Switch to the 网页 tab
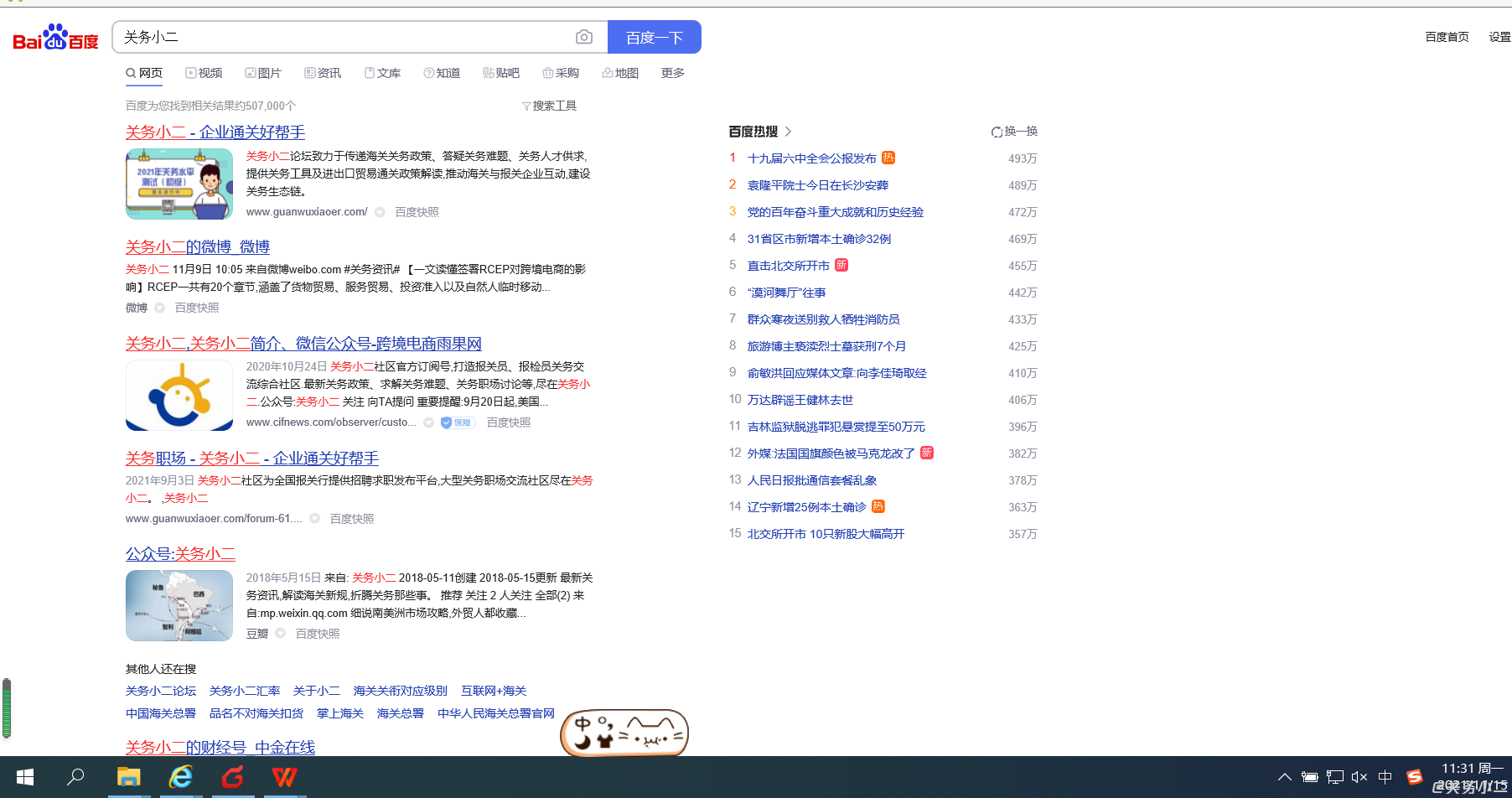 [x=144, y=73]
